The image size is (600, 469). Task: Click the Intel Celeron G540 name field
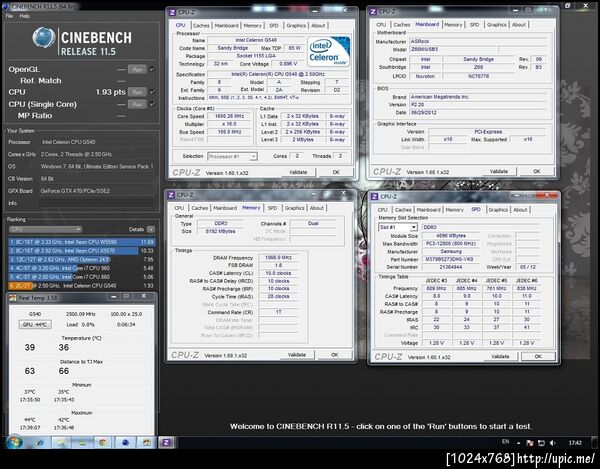coord(256,40)
